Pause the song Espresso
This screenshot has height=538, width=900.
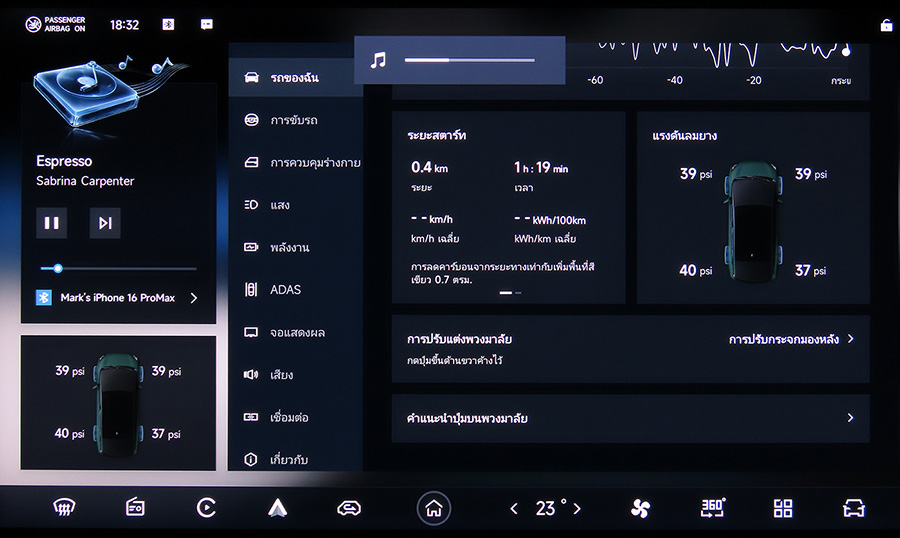click(52, 223)
